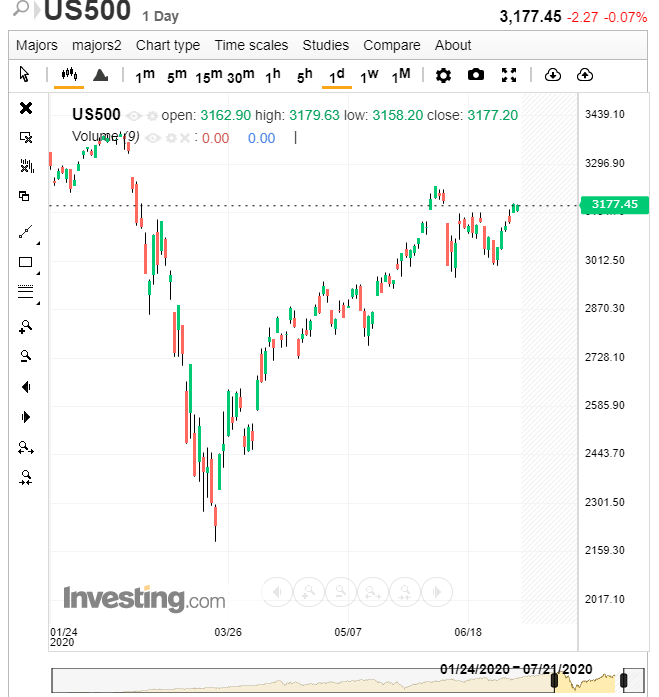
Task: Open the Studies menu
Action: 326,45
